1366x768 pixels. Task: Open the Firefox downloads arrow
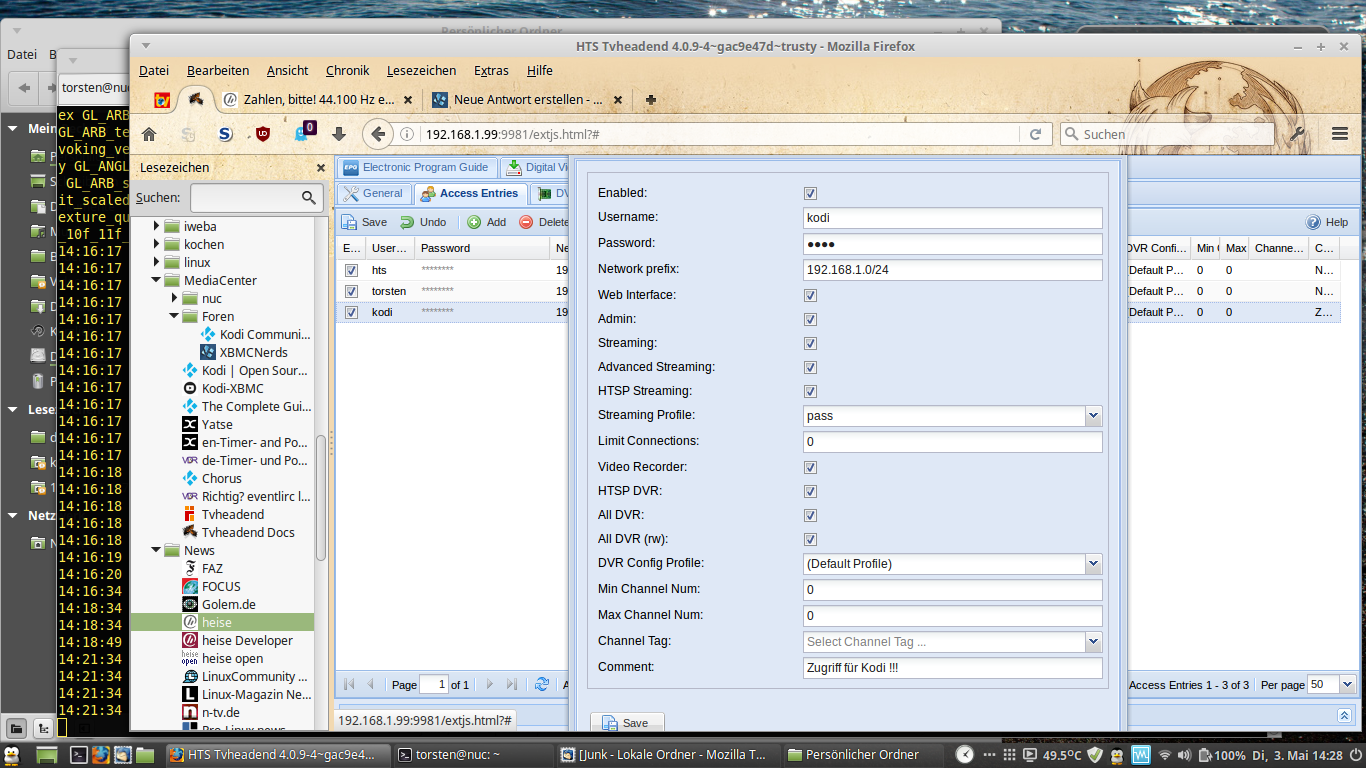[339, 134]
